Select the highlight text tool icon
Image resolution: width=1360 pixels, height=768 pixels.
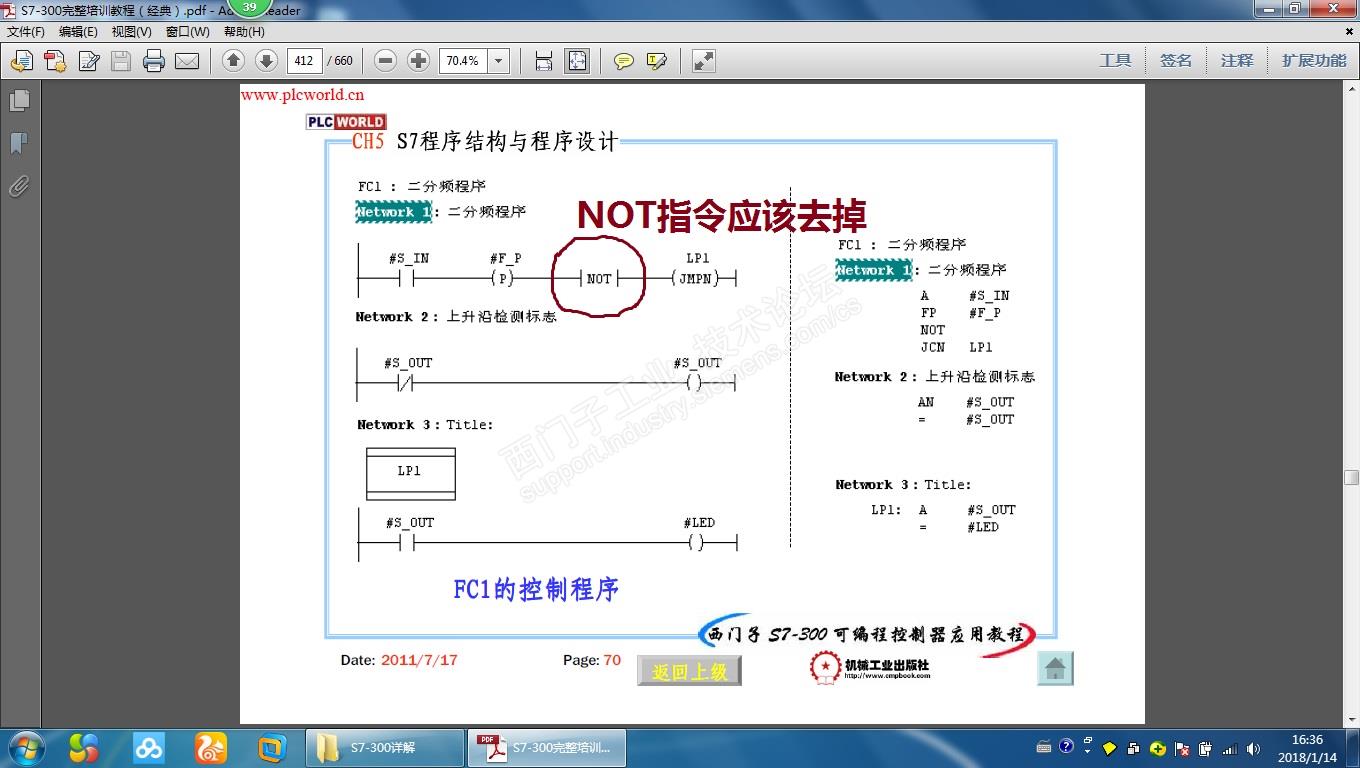(x=657, y=61)
